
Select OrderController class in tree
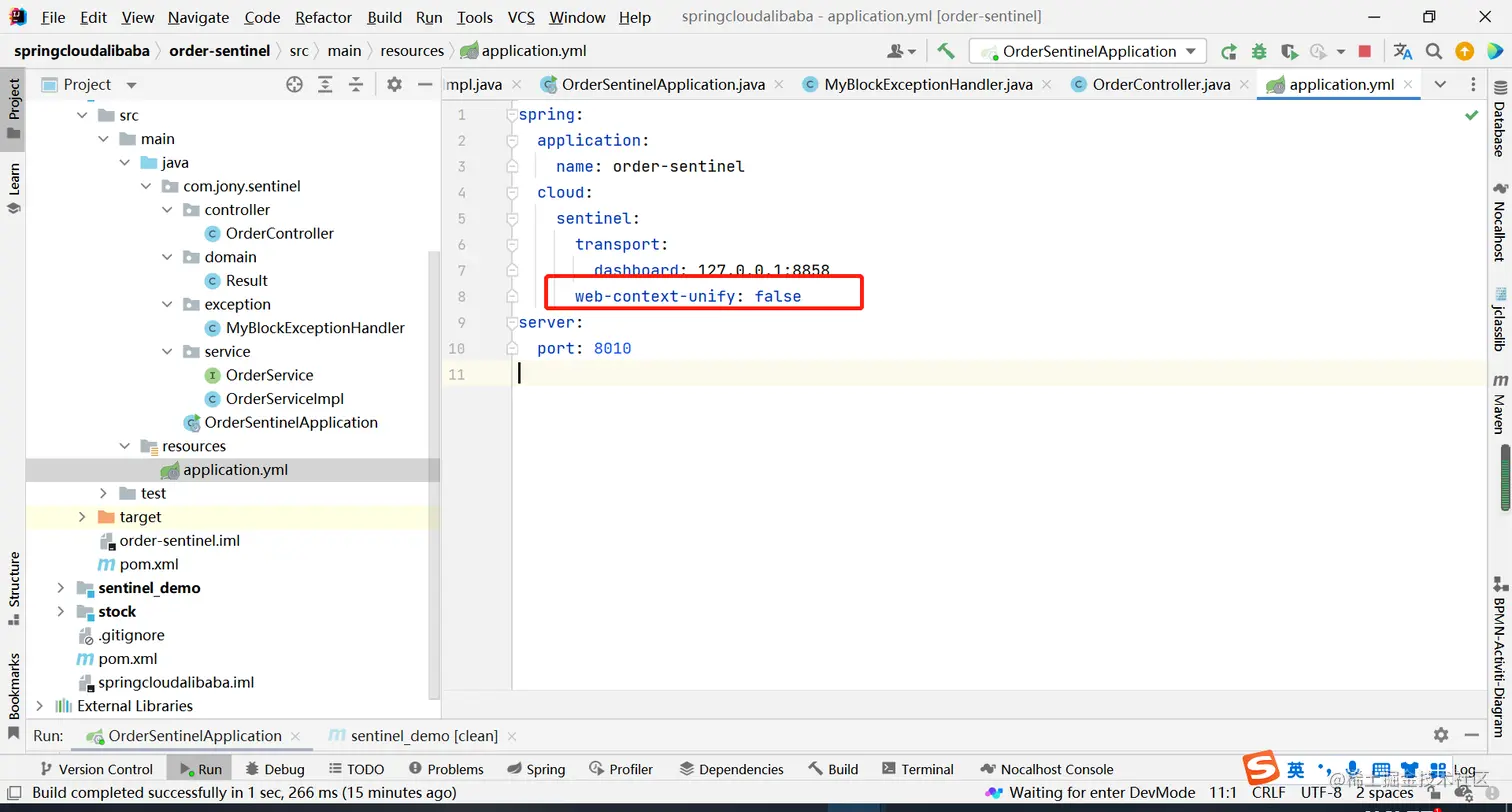tap(269, 233)
